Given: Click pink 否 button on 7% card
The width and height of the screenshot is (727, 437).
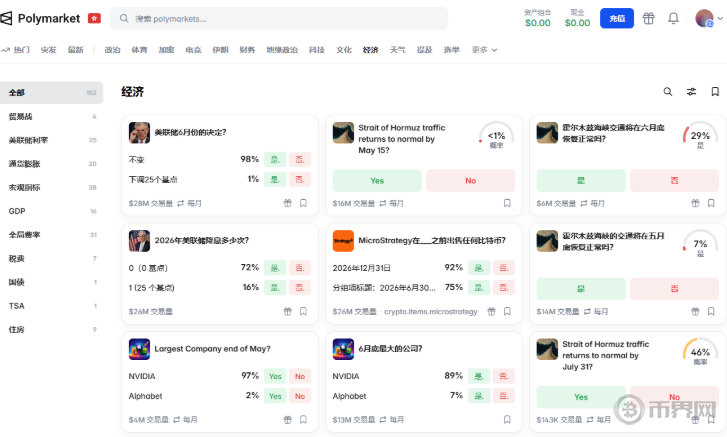Looking at the screenshot, I should [674, 289].
